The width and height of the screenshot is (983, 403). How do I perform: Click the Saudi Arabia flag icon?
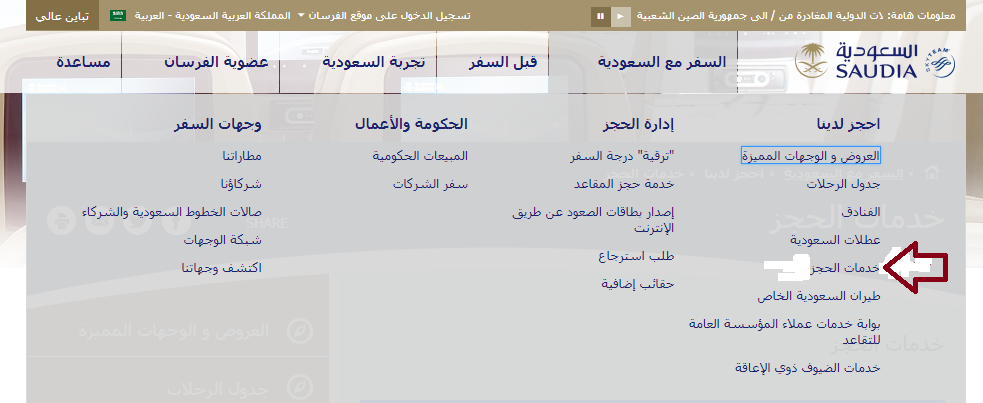pos(118,16)
